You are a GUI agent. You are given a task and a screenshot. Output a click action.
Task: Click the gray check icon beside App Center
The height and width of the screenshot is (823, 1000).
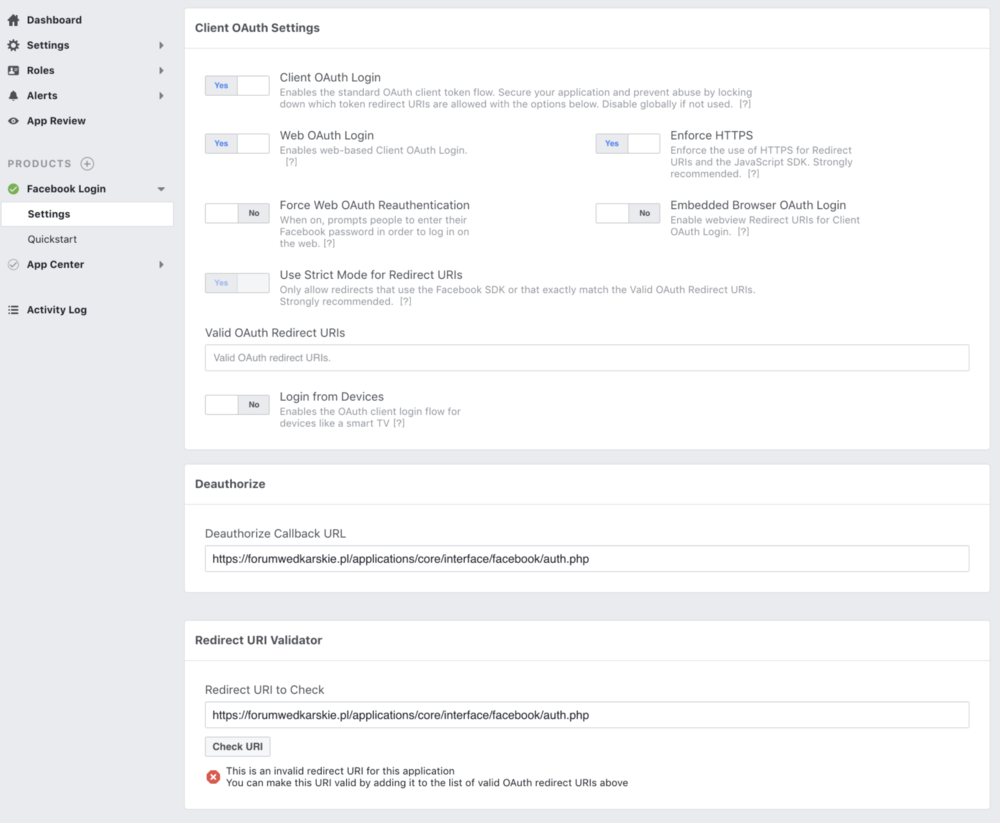[x=13, y=264]
